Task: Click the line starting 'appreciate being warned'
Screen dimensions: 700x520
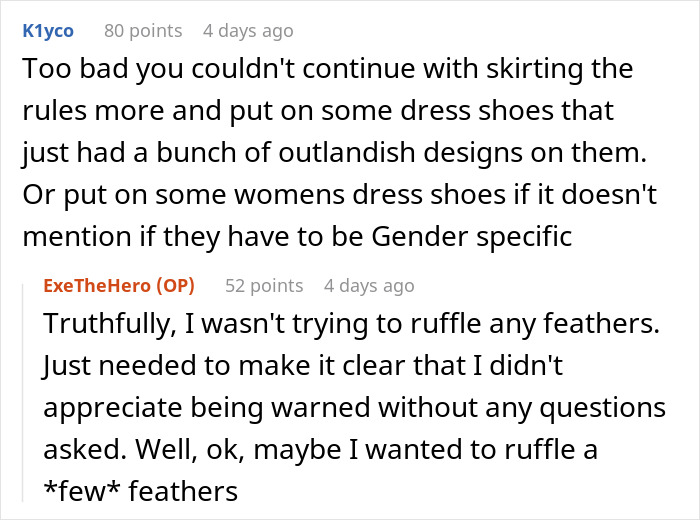Action: (354, 409)
